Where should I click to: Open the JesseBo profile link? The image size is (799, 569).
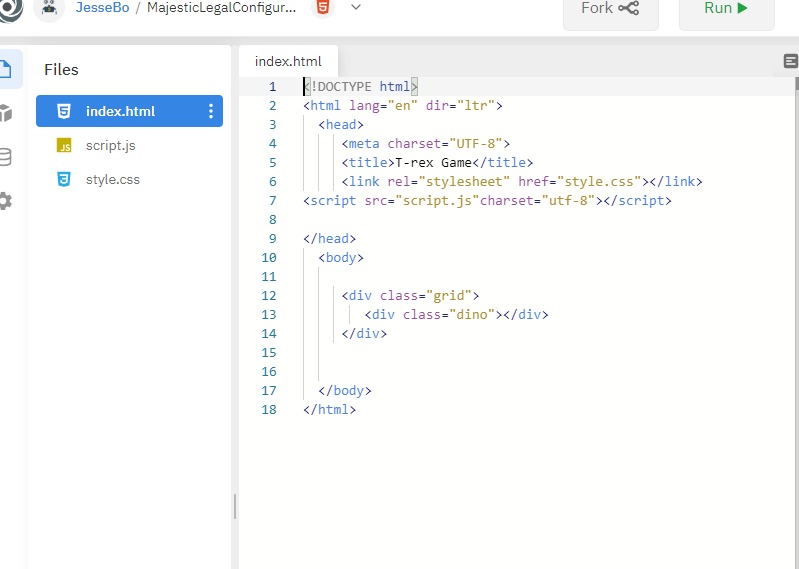[x=102, y=8]
